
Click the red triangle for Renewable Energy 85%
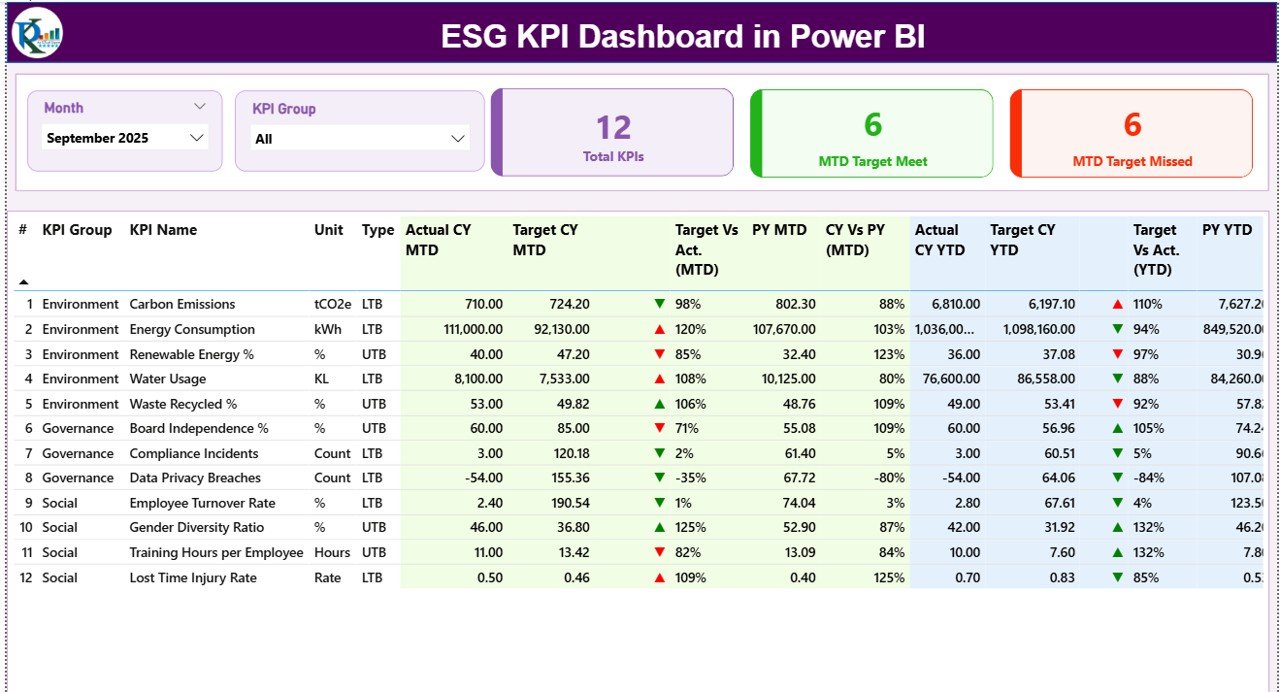pyautogui.click(x=657, y=353)
